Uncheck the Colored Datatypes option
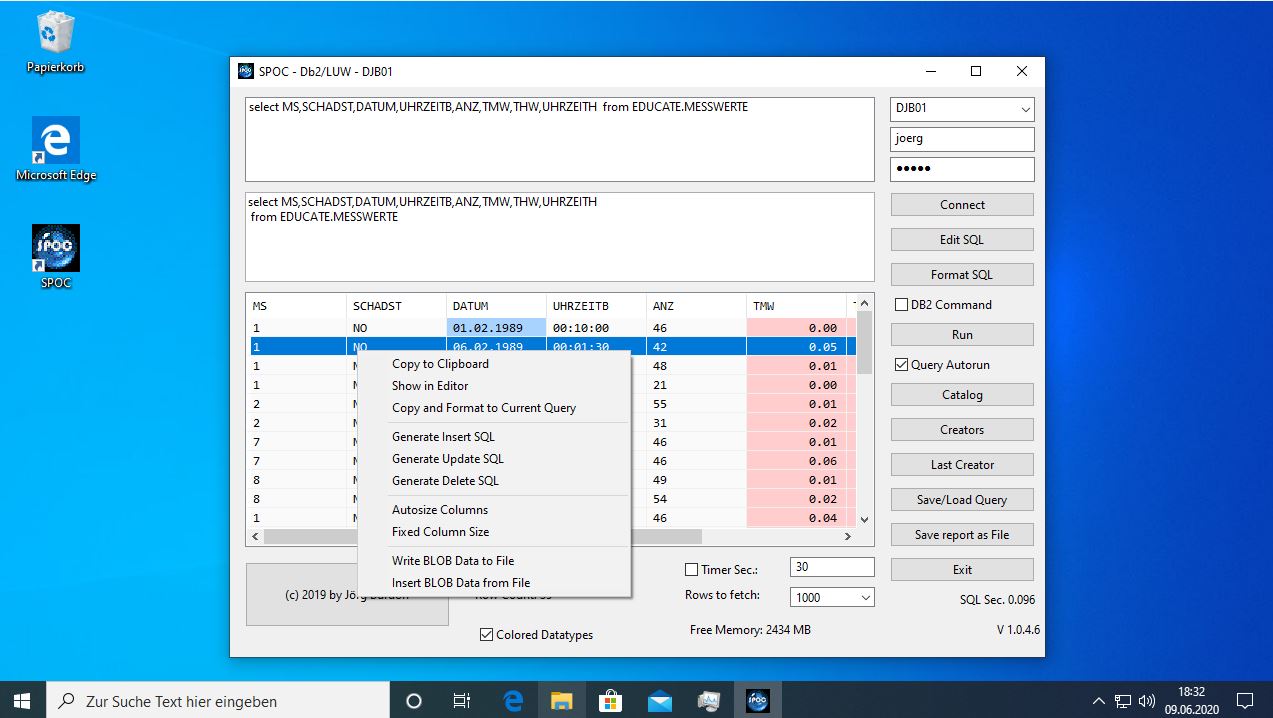 coord(486,634)
